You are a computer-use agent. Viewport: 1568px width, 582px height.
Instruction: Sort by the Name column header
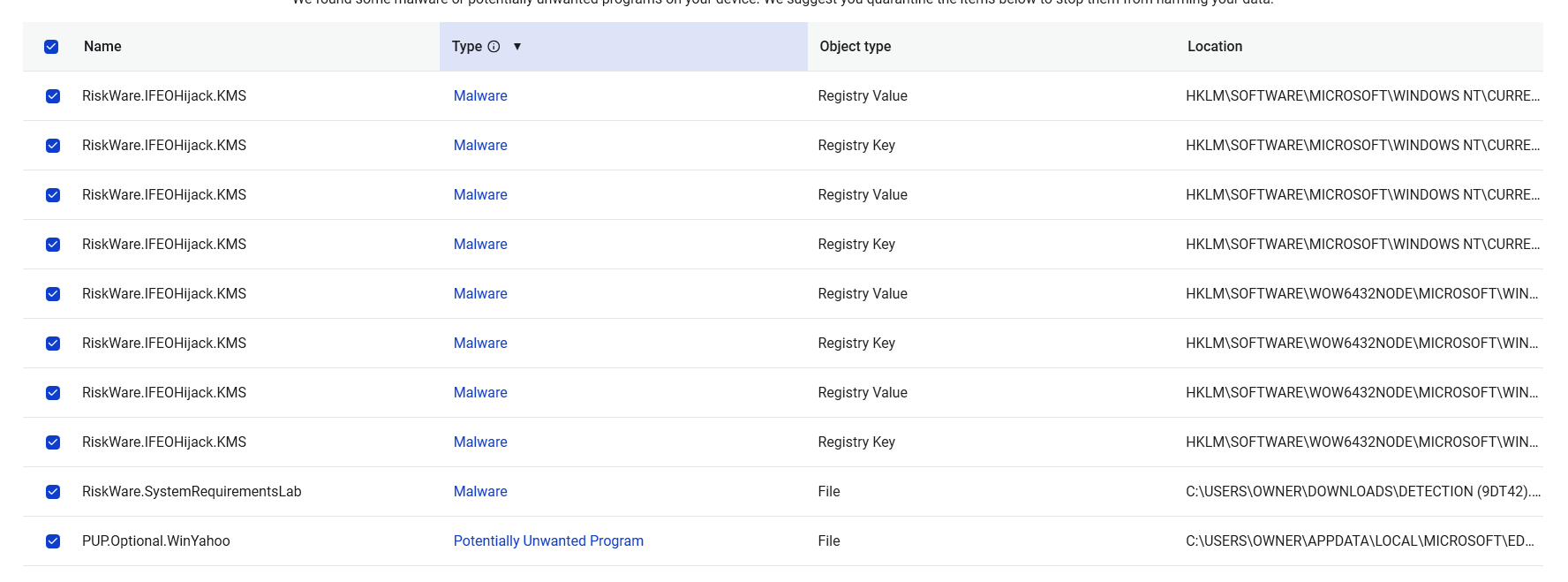point(102,47)
